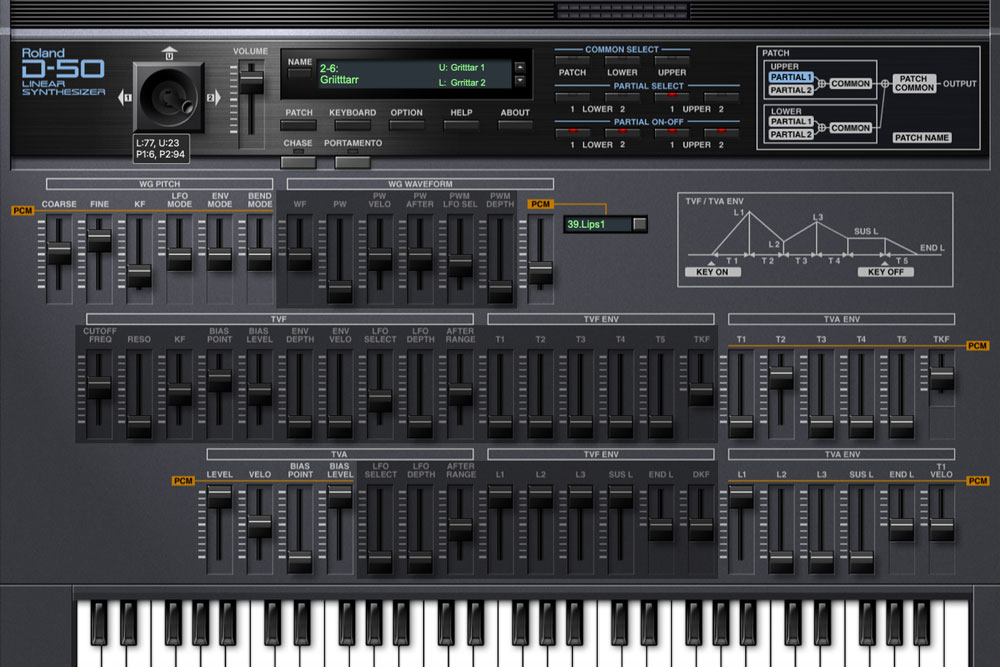Select UPPER PARTIAL 1 in the patch diagram
The image size is (1000, 667).
point(791,77)
